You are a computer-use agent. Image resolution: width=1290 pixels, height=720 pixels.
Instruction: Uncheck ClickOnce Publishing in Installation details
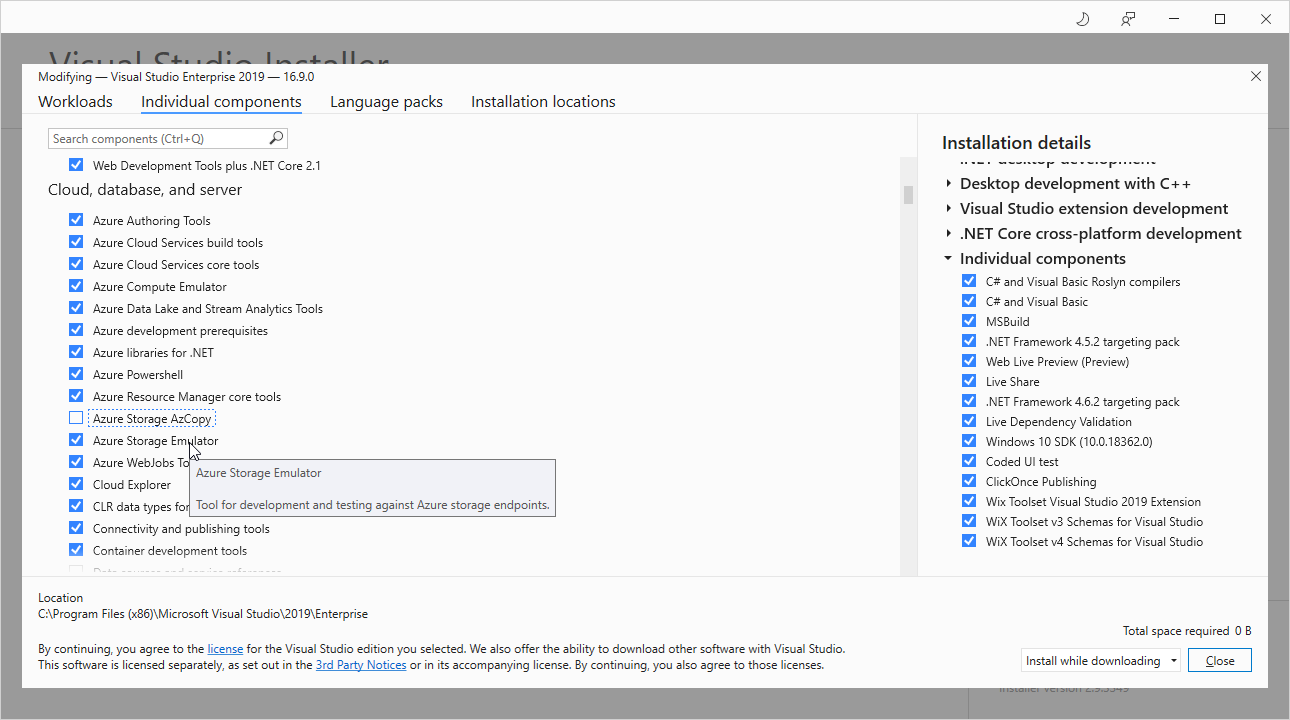pyautogui.click(x=968, y=481)
